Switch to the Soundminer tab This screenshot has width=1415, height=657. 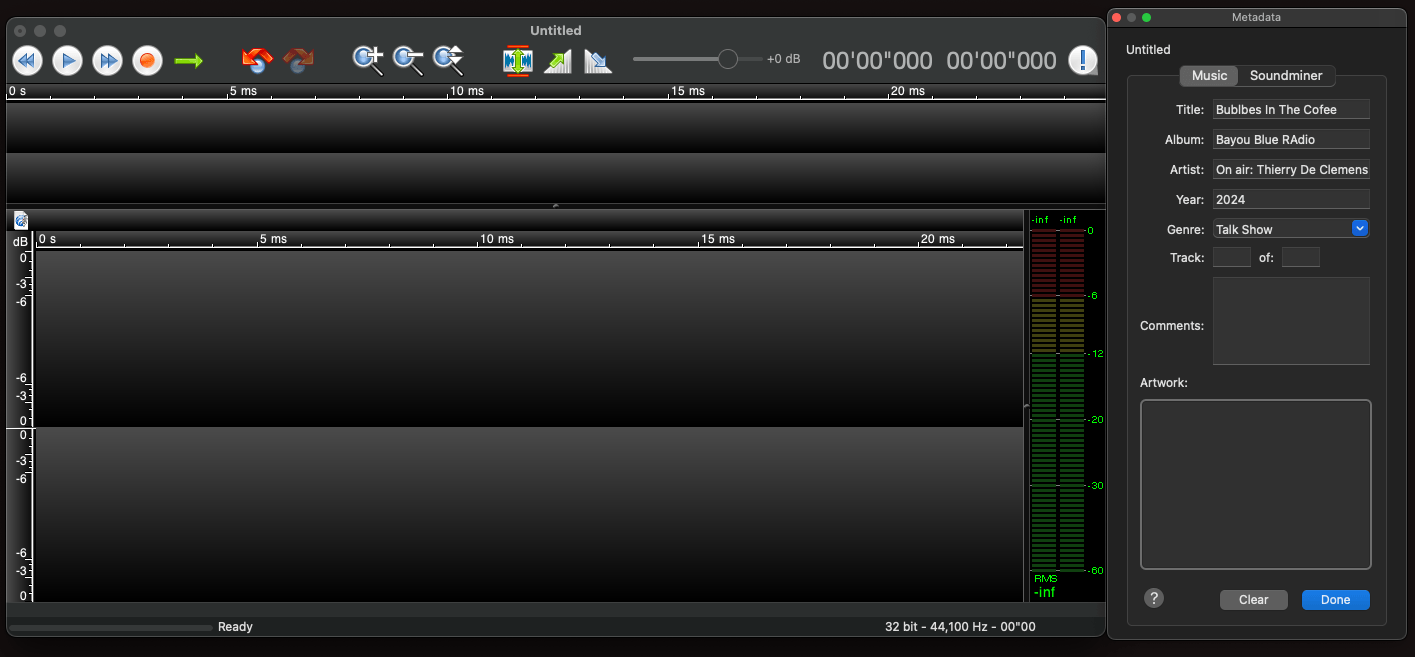click(x=1286, y=76)
